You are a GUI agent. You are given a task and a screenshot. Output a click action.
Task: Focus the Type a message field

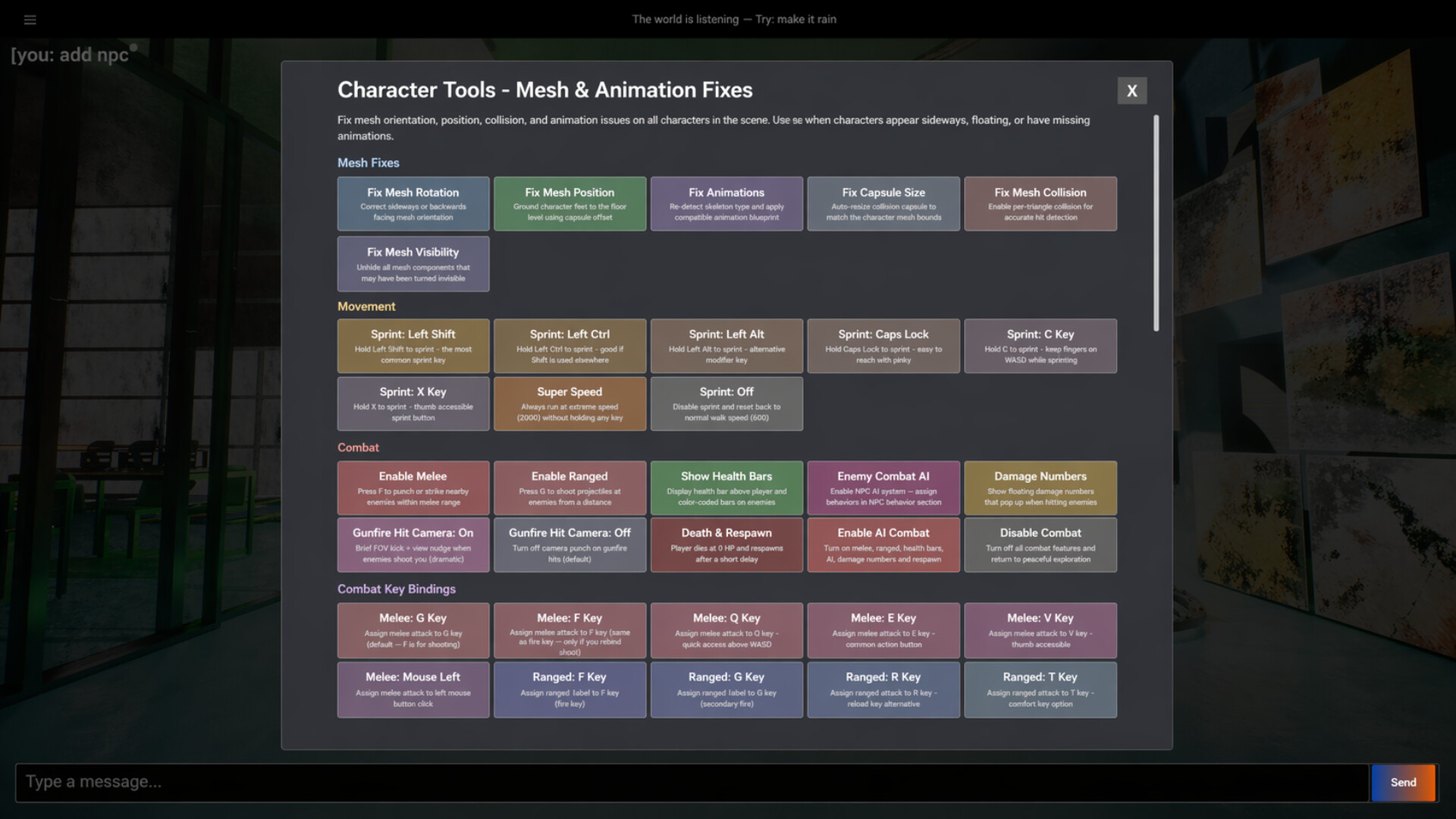(692, 783)
